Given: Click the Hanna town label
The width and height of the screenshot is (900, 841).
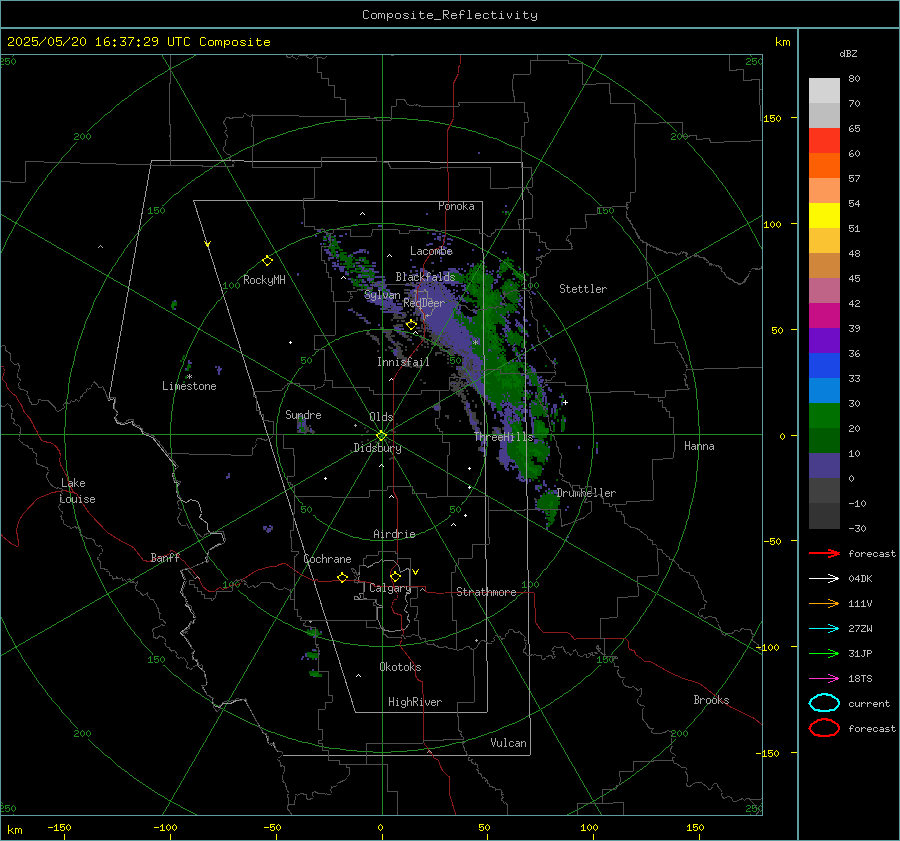Looking at the screenshot, I should tap(699, 446).
